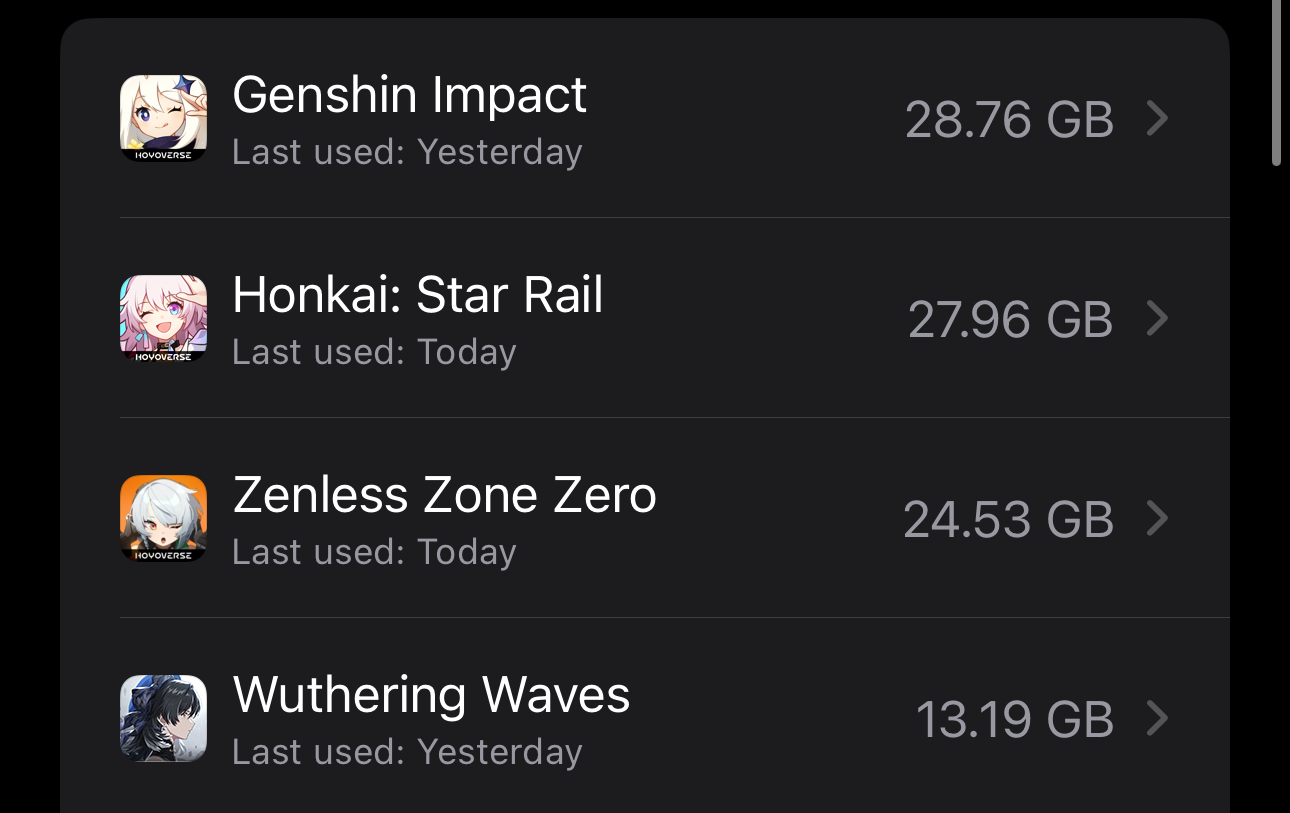The height and width of the screenshot is (813, 1290).
Task: Select the March 7th icon for Honkai: Star Rail
Action: 163,318
